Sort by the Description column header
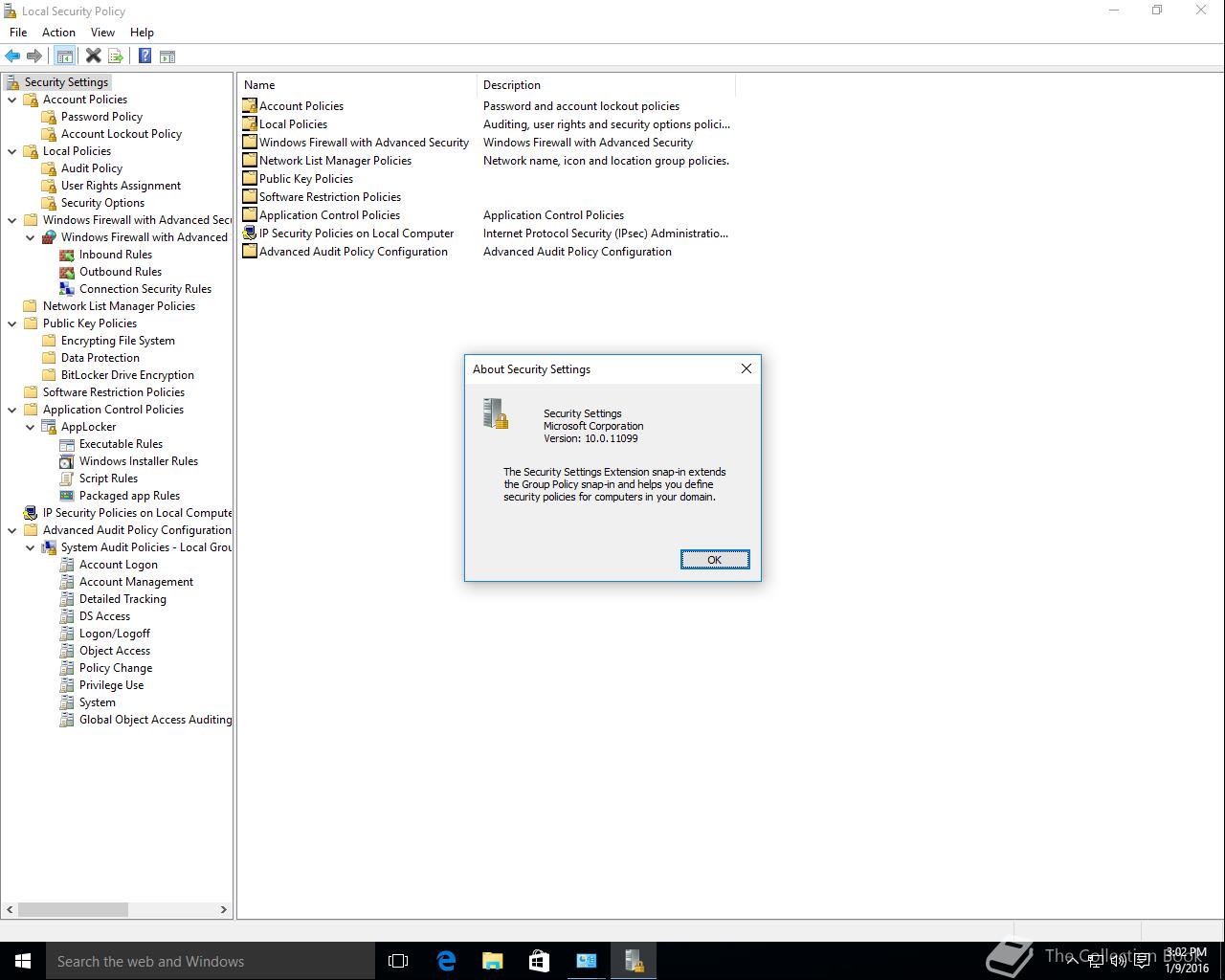Viewport: 1225px width, 980px height. 606,85
